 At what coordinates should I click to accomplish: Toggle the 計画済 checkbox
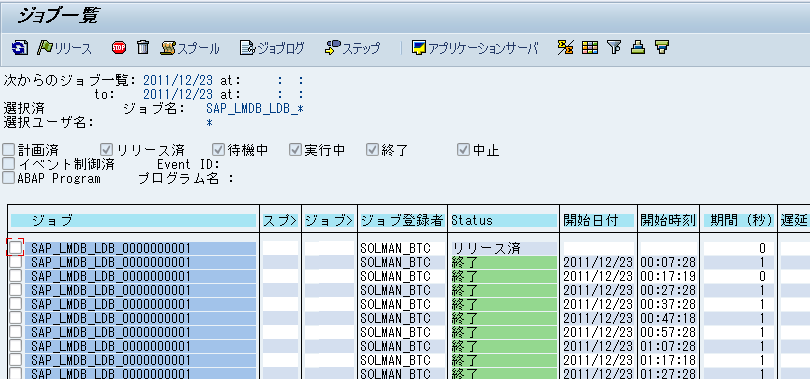(9, 150)
